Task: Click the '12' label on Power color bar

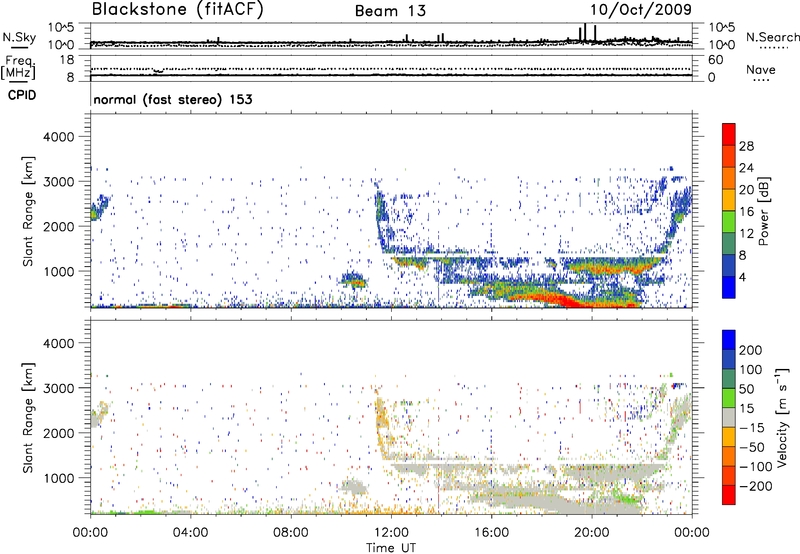Action: coord(746,234)
